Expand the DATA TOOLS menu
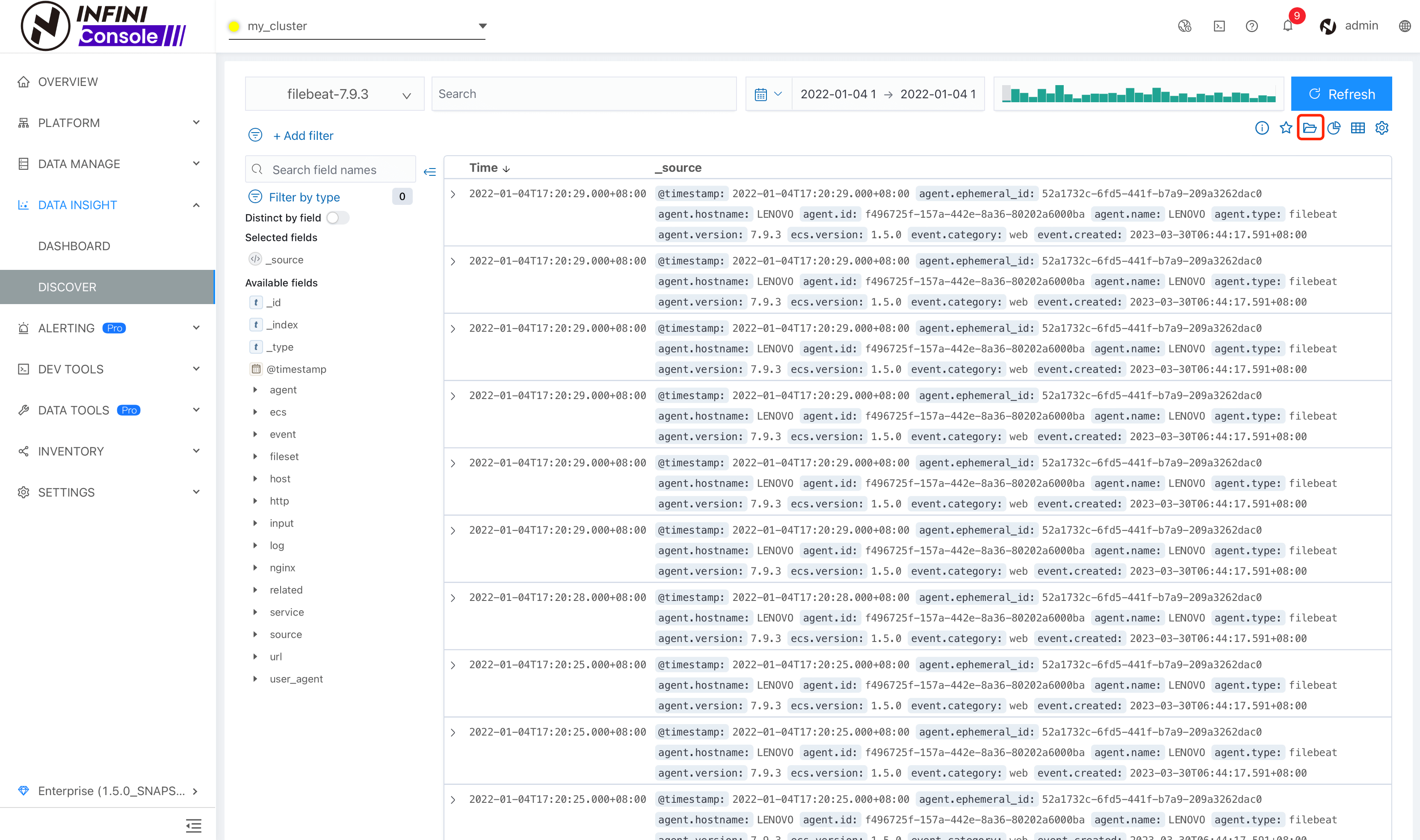This screenshot has width=1420, height=840. tap(107, 411)
